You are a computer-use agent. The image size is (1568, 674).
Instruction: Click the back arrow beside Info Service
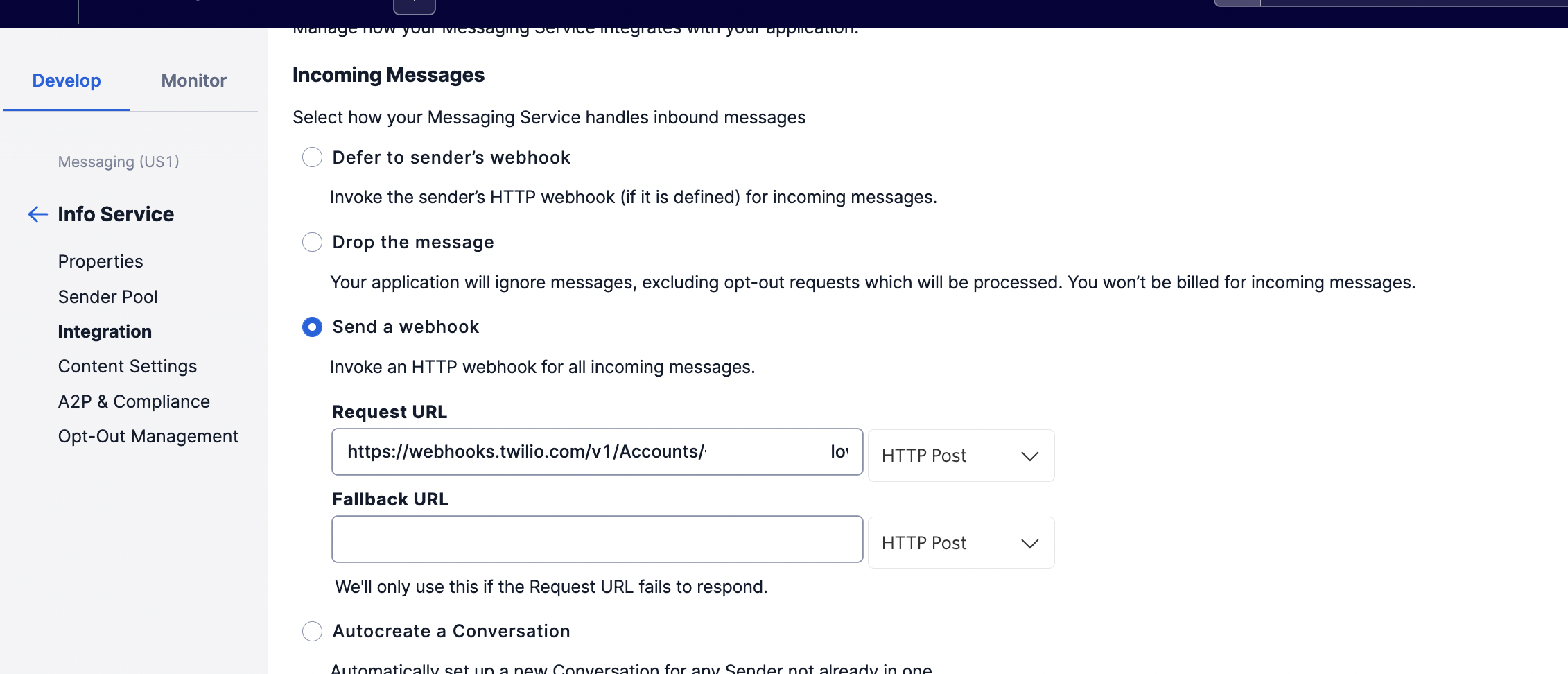[x=37, y=214]
